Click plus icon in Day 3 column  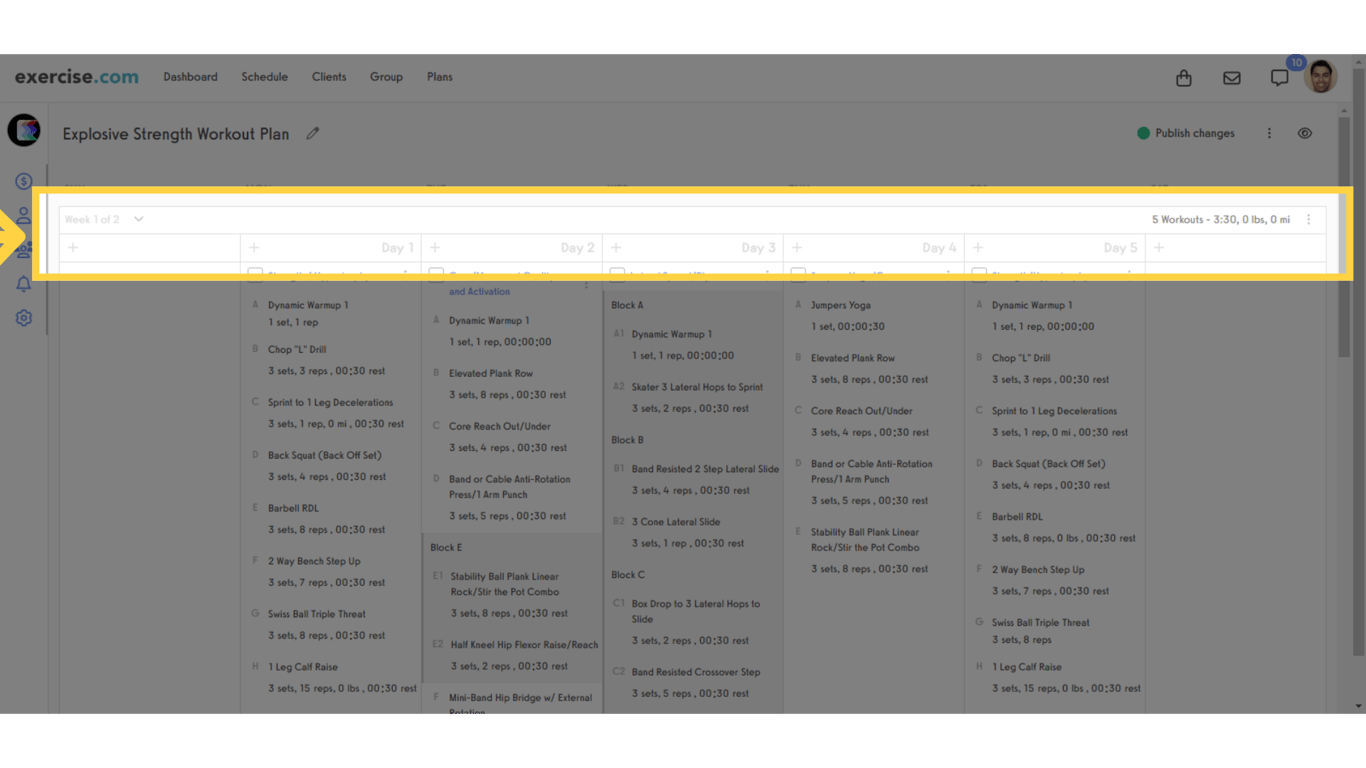[x=616, y=248]
